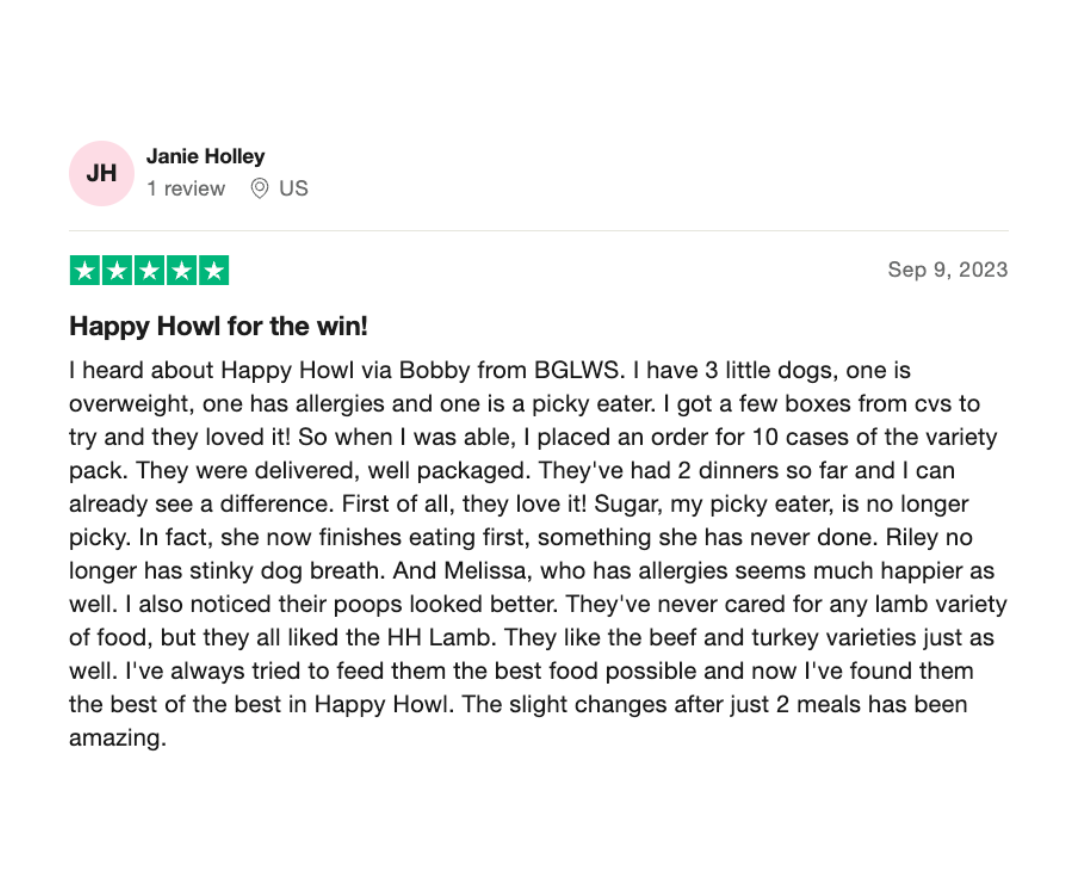The width and height of the screenshot is (1080, 880).
Task: Select the 'US' country label
Action: pos(293,188)
